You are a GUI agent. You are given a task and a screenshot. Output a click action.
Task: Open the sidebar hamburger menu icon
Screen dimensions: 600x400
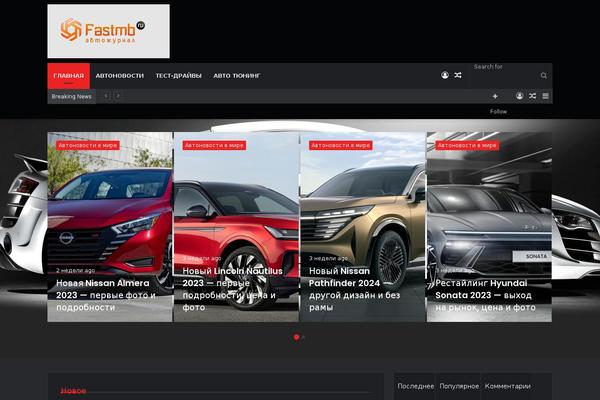(545, 96)
